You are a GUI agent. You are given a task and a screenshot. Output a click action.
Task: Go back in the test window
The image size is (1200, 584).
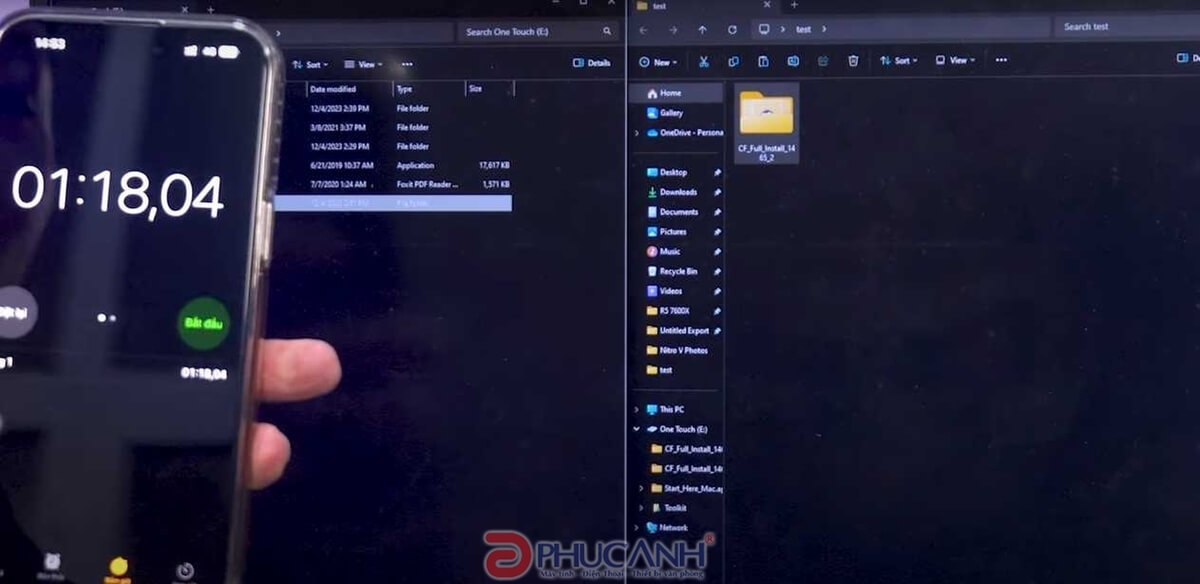click(x=643, y=29)
